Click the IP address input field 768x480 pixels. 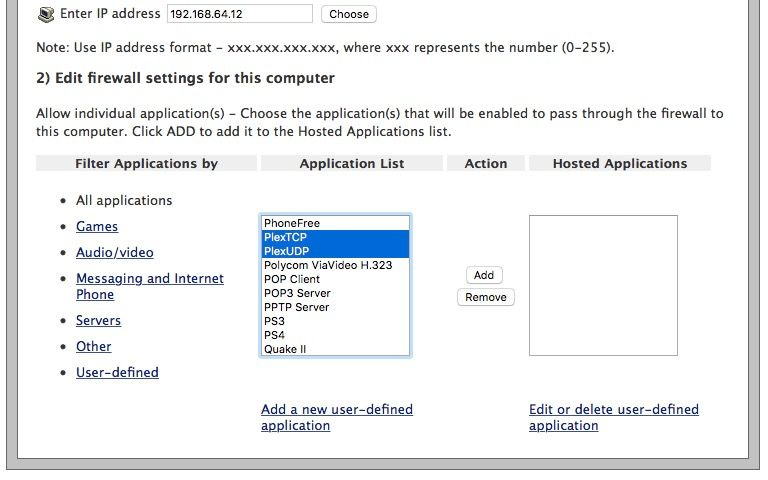240,14
